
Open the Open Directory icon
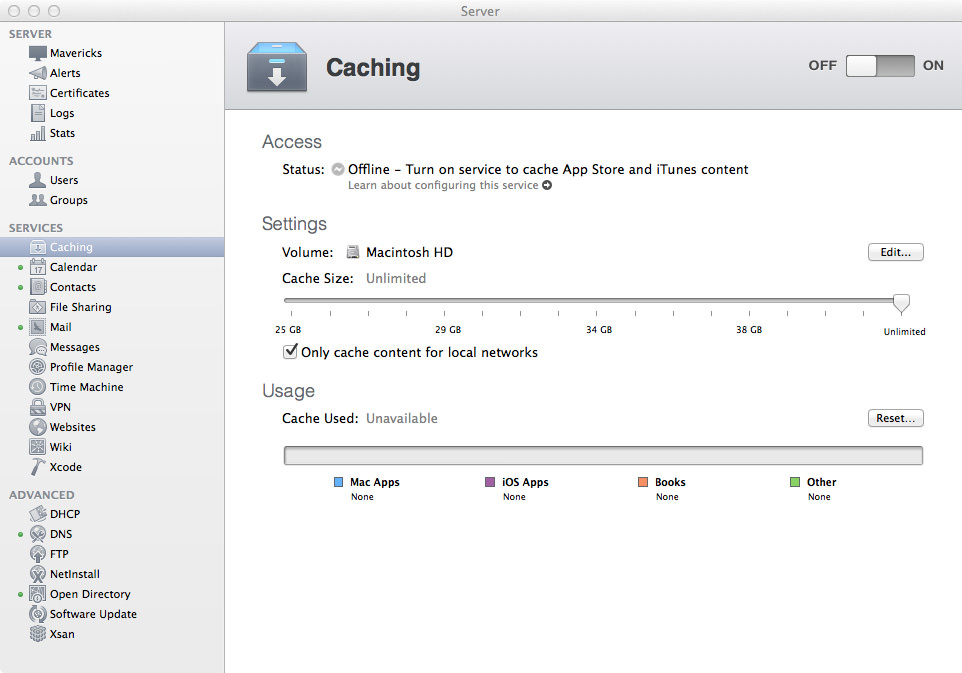37,594
